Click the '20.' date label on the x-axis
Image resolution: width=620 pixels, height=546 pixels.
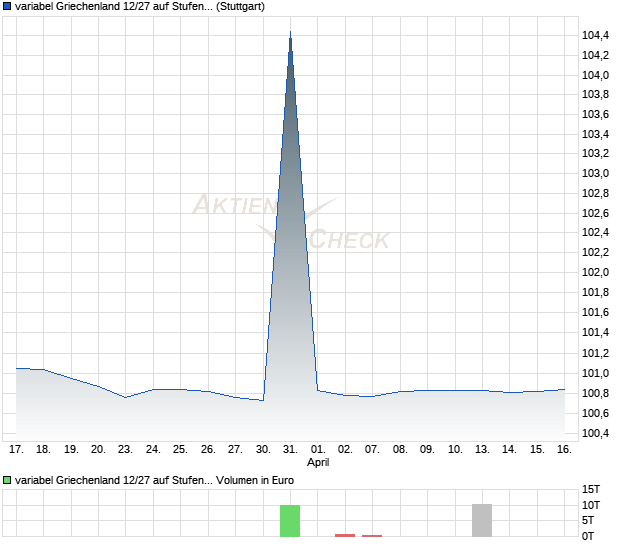98,450
